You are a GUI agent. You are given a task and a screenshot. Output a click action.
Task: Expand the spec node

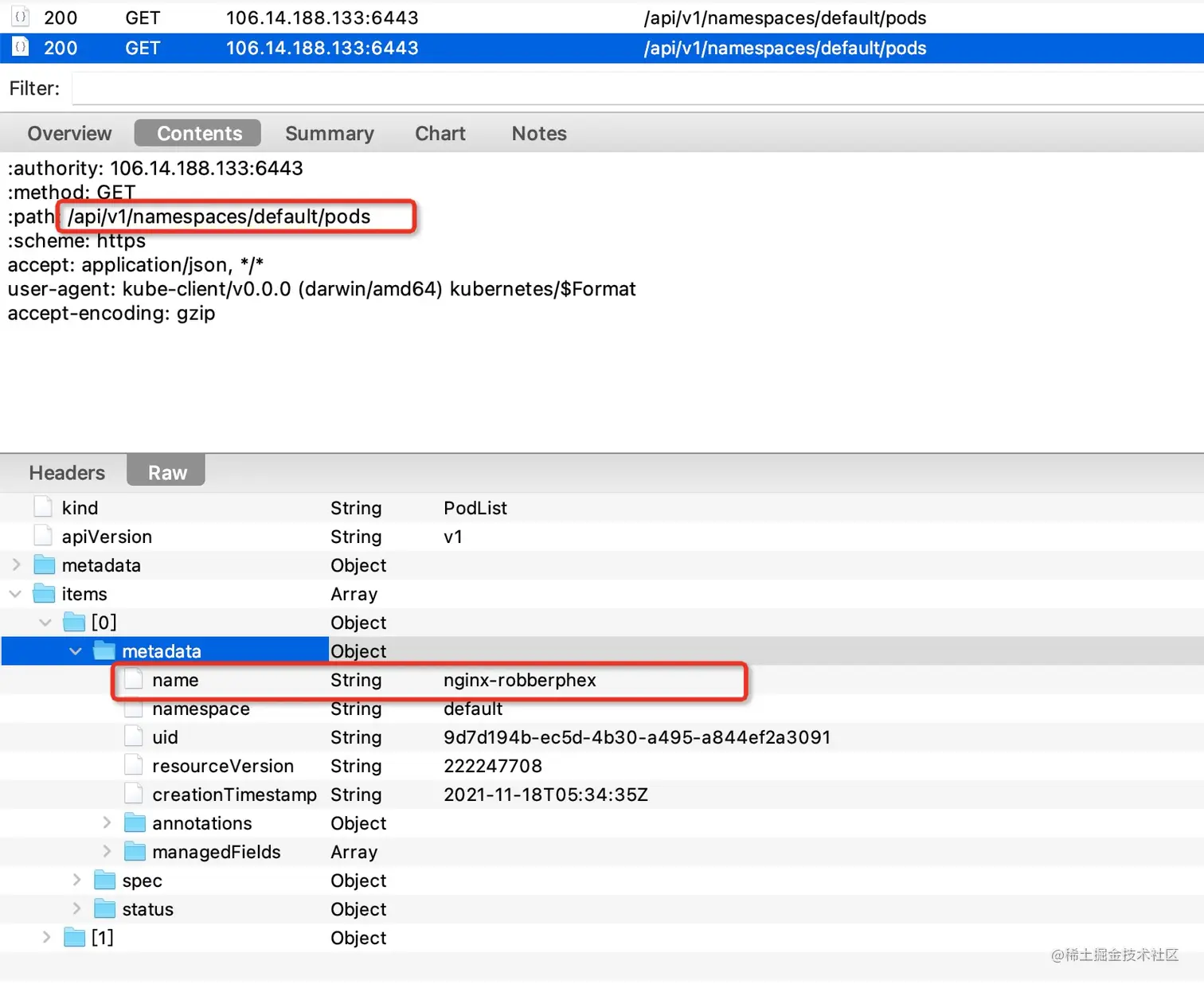(x=76, y=880)
